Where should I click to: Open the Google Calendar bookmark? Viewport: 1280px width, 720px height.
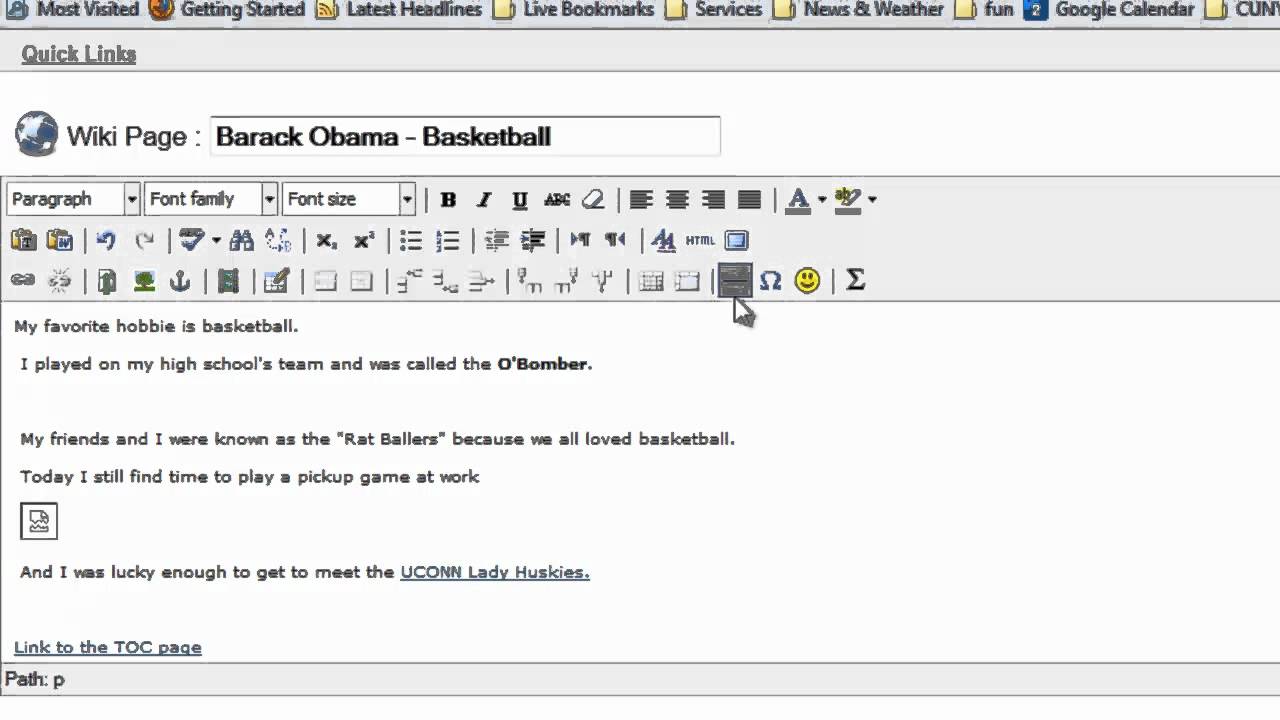tap(1109, 10)
